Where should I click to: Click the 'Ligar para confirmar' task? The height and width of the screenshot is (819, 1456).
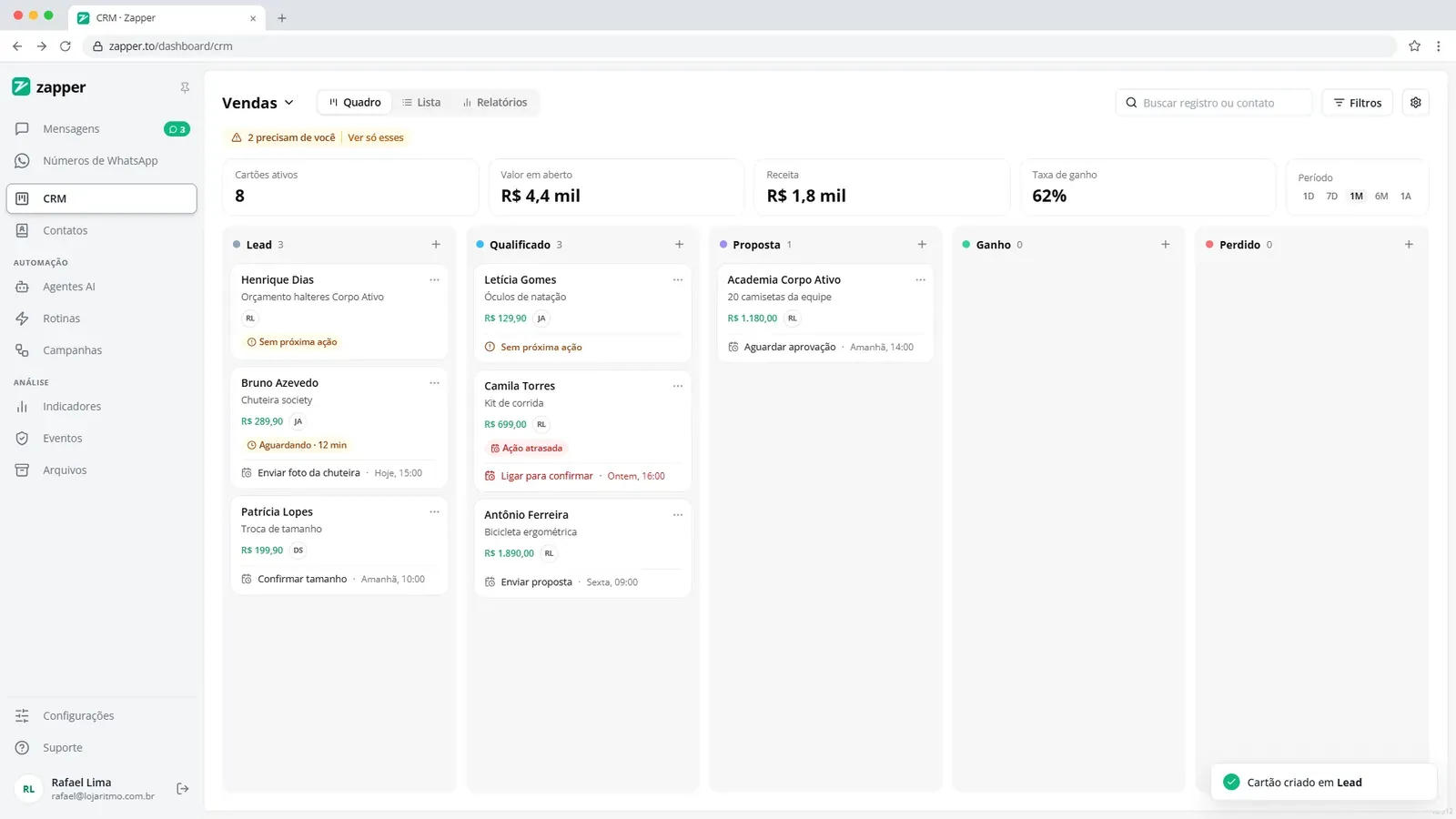click(x=546, y=476)
